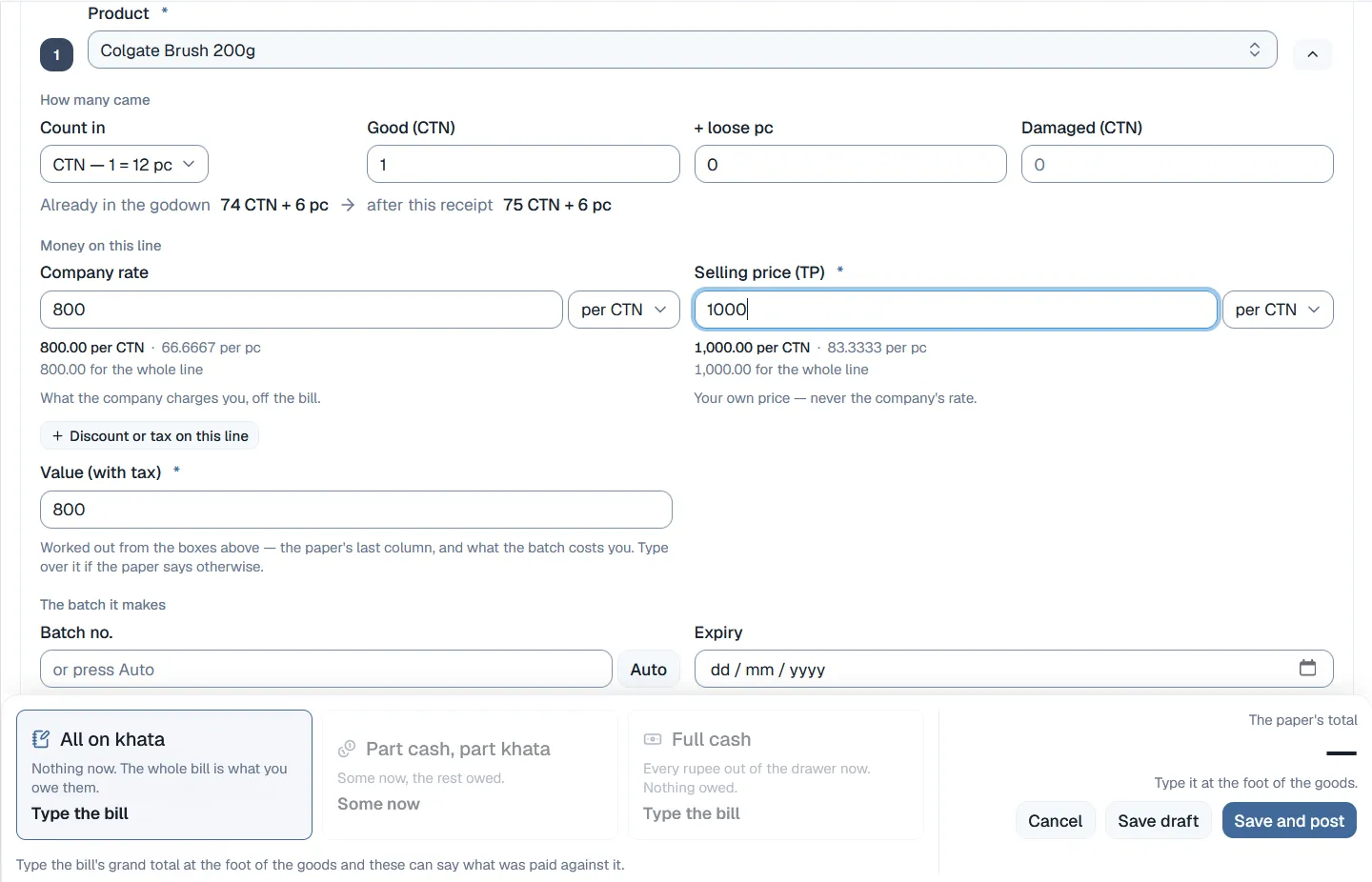1372x882 pixels.
Task: Click the Save and post button
Action: (1289, 820)
